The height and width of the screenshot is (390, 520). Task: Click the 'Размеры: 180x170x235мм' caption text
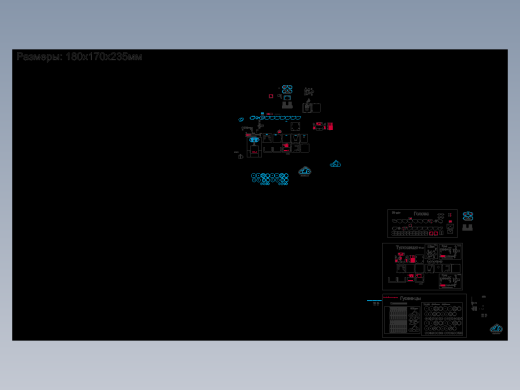[x=79, y=57]
